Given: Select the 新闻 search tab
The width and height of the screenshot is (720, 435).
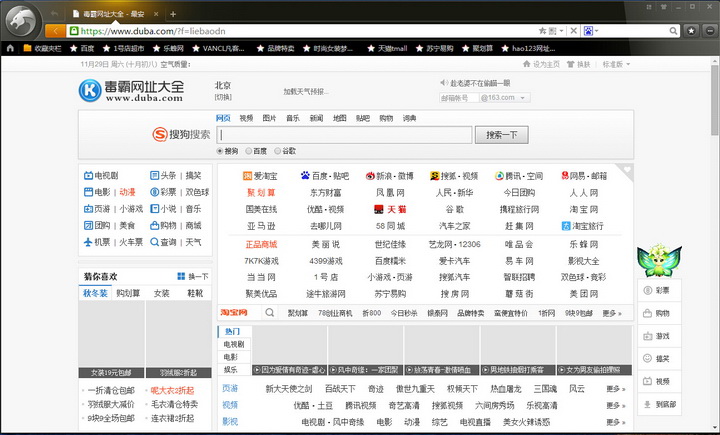Looking at the screenshot, I should click(316, 118).
